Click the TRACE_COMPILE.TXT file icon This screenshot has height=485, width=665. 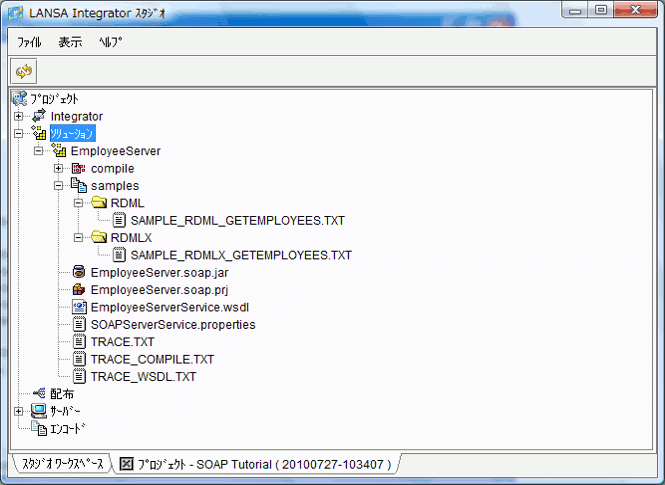point(79,359)
